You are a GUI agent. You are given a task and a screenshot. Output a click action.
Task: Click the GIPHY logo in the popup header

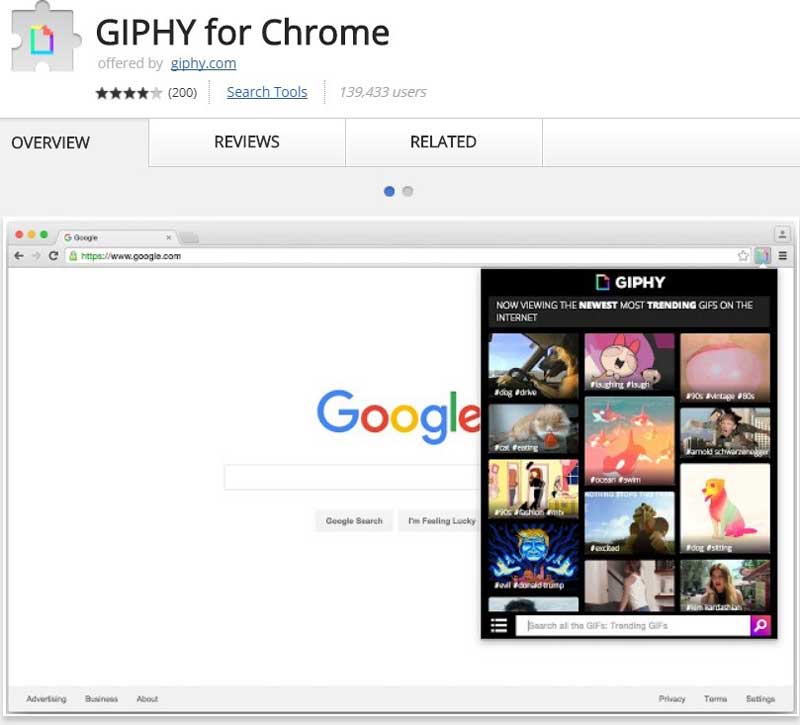click(x=630, y=282)
